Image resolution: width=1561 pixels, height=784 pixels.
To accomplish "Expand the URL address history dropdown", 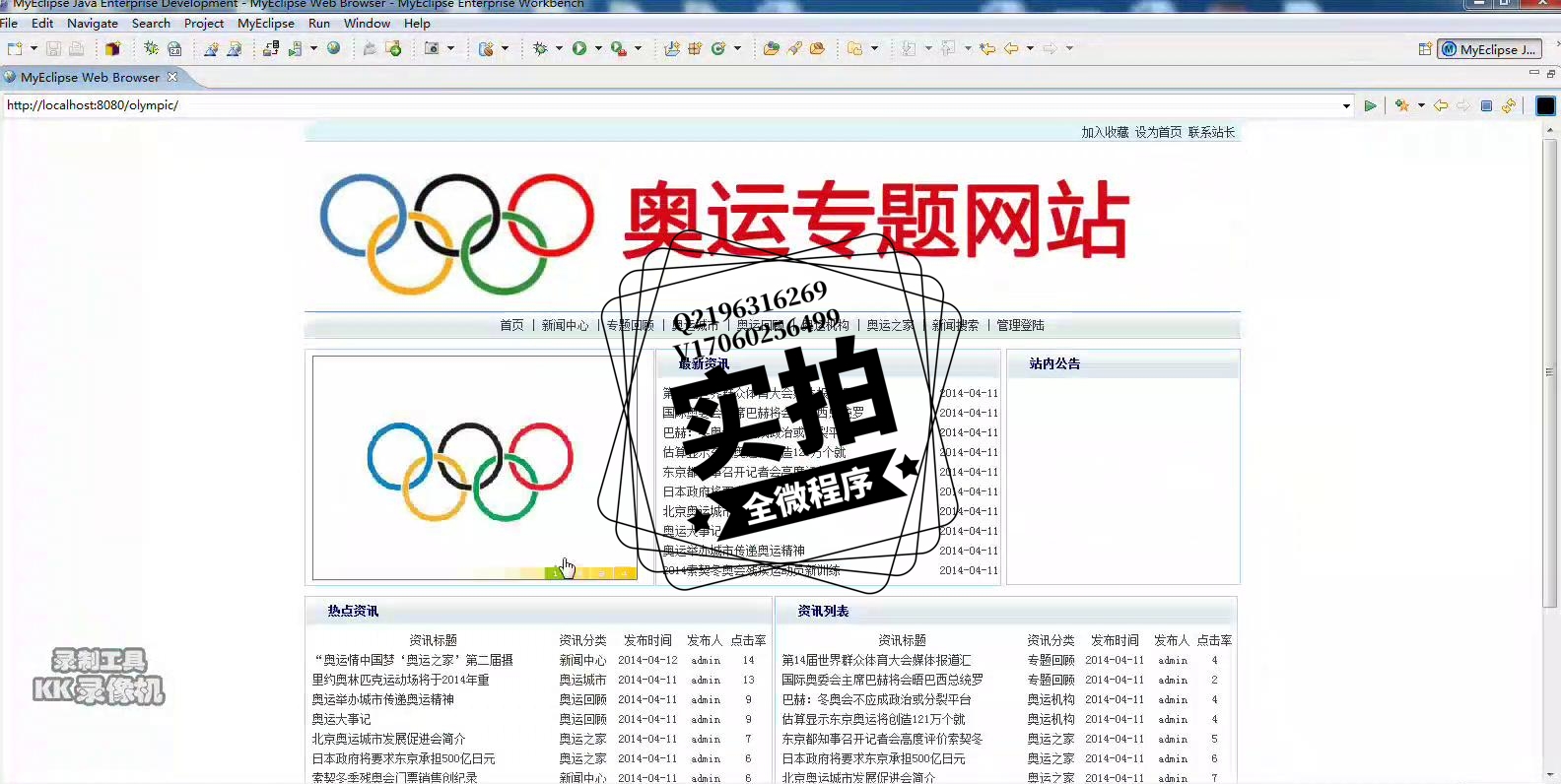I will (1346, 105).
